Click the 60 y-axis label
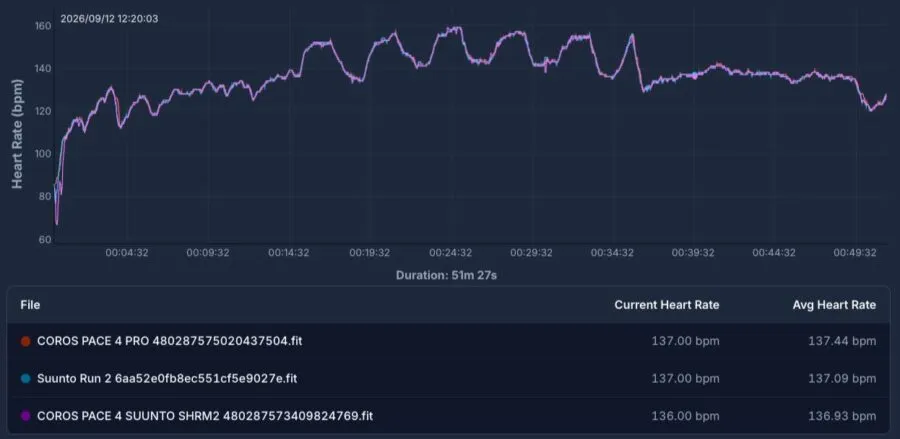This screenshot has width=900, height=439. (45, 239)
